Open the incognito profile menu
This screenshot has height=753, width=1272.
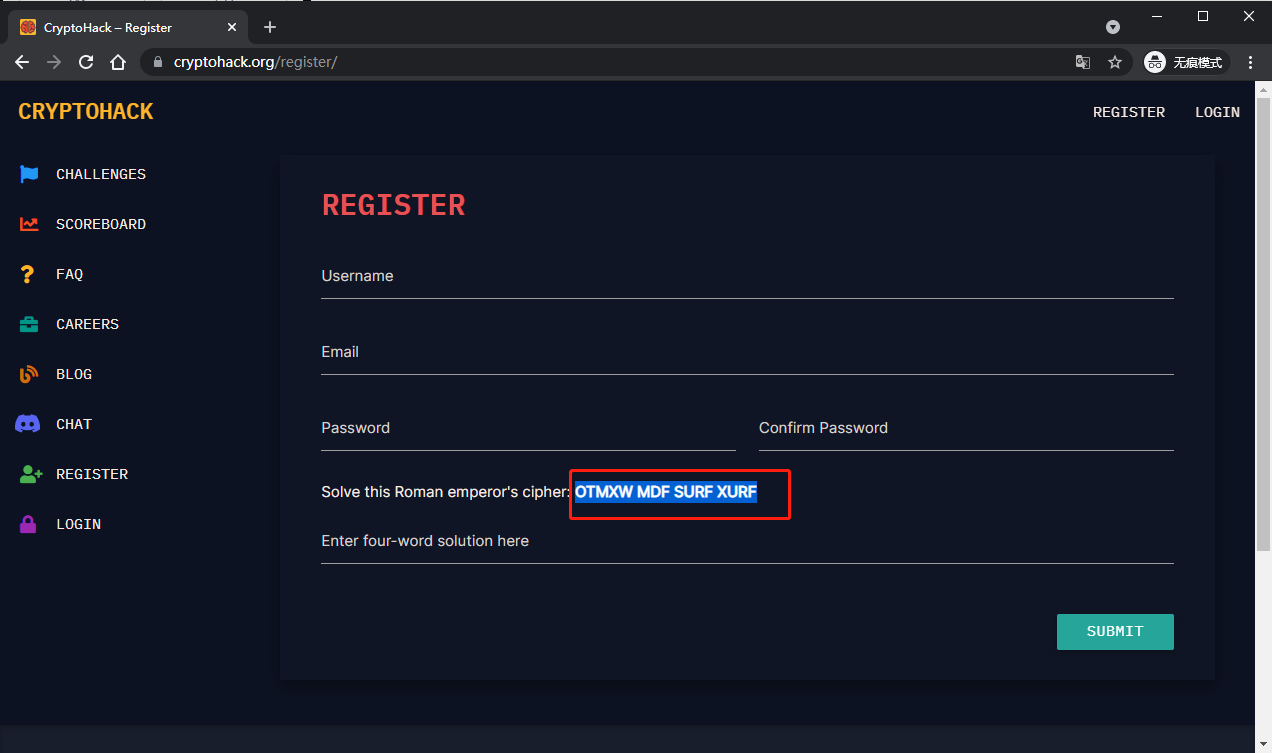1186,62
